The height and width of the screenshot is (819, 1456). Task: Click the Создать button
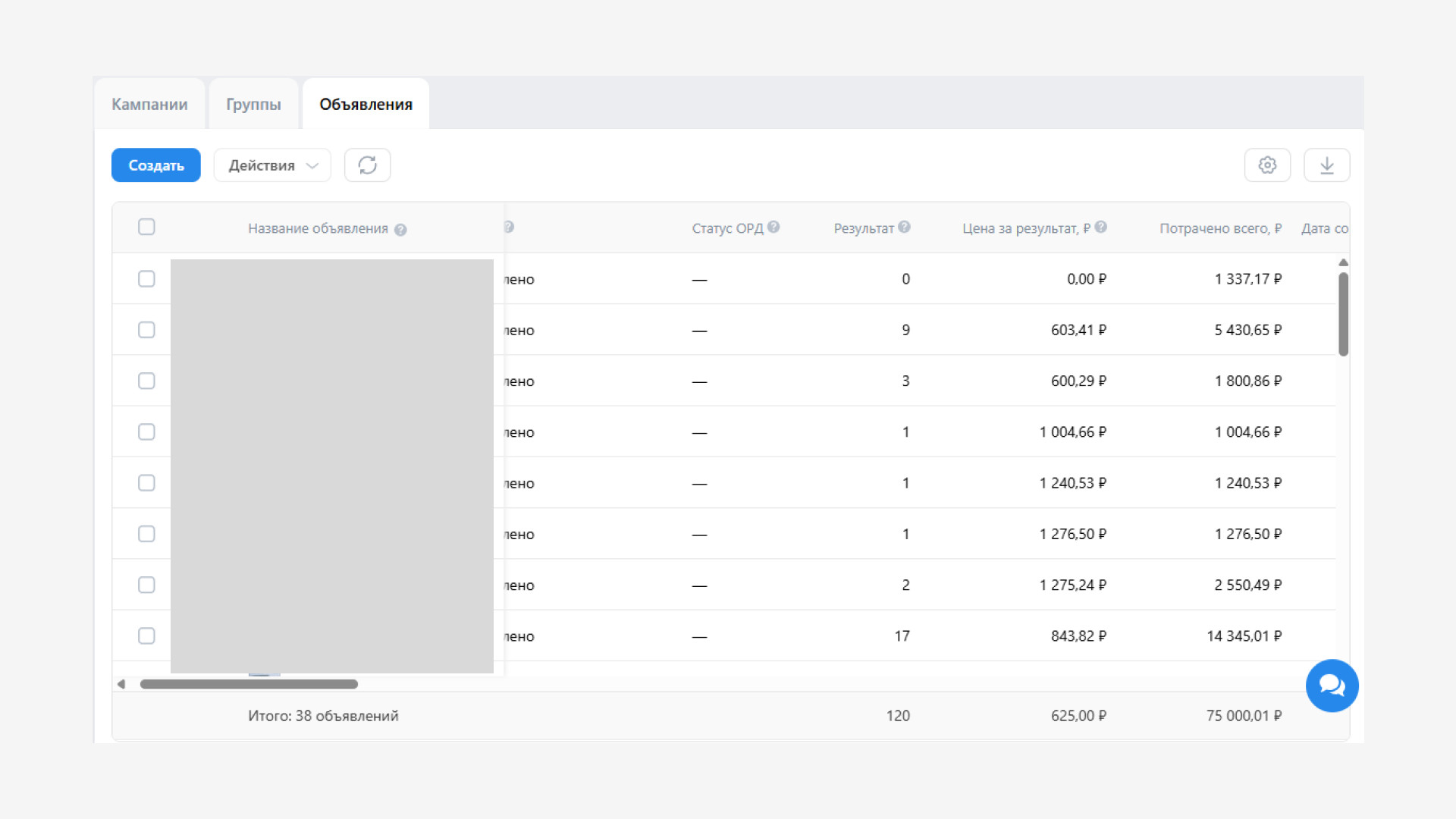[155, 165]
